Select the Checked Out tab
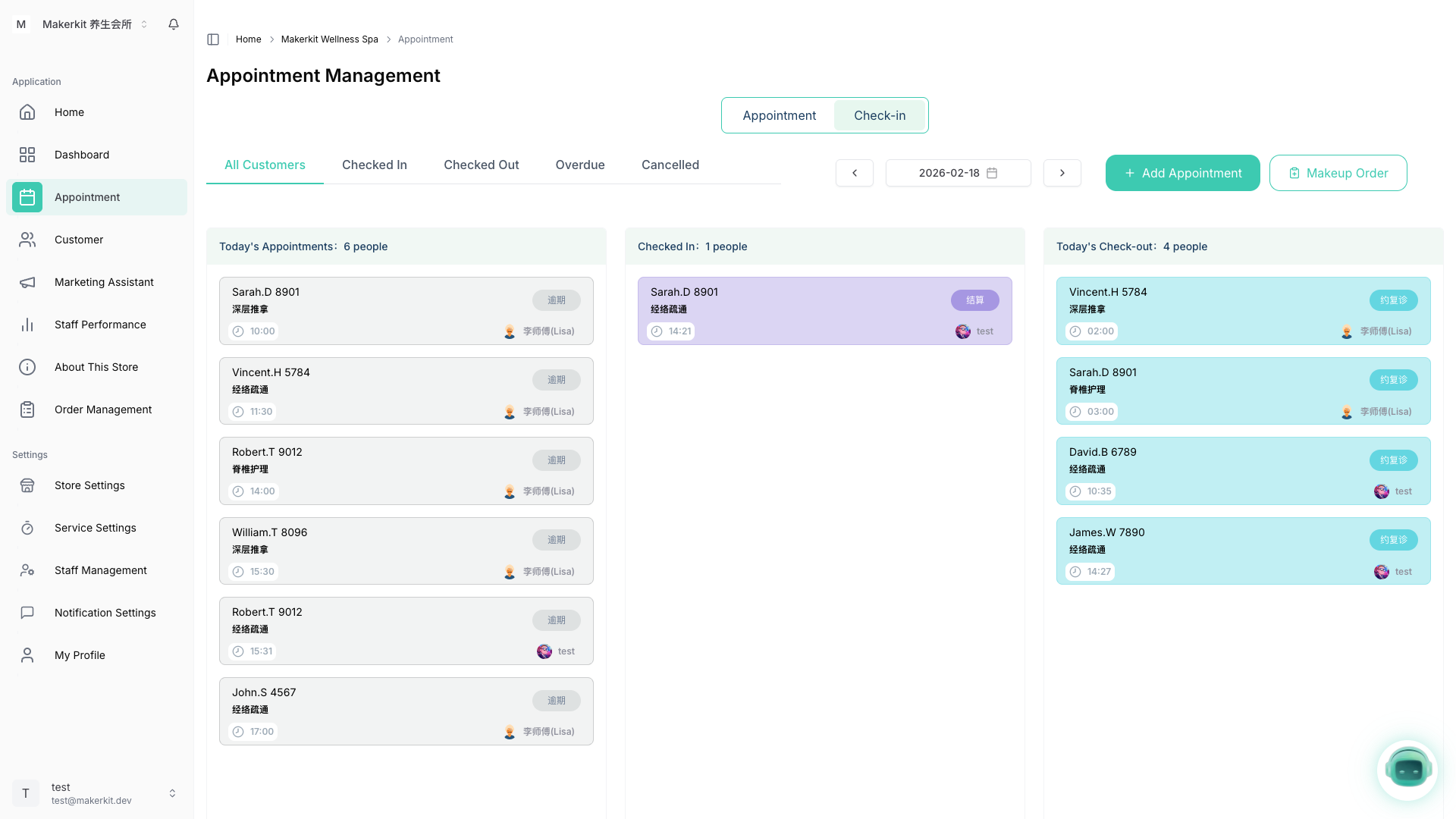This screenshot has height=819, width=1456. [x=481, y=165]
